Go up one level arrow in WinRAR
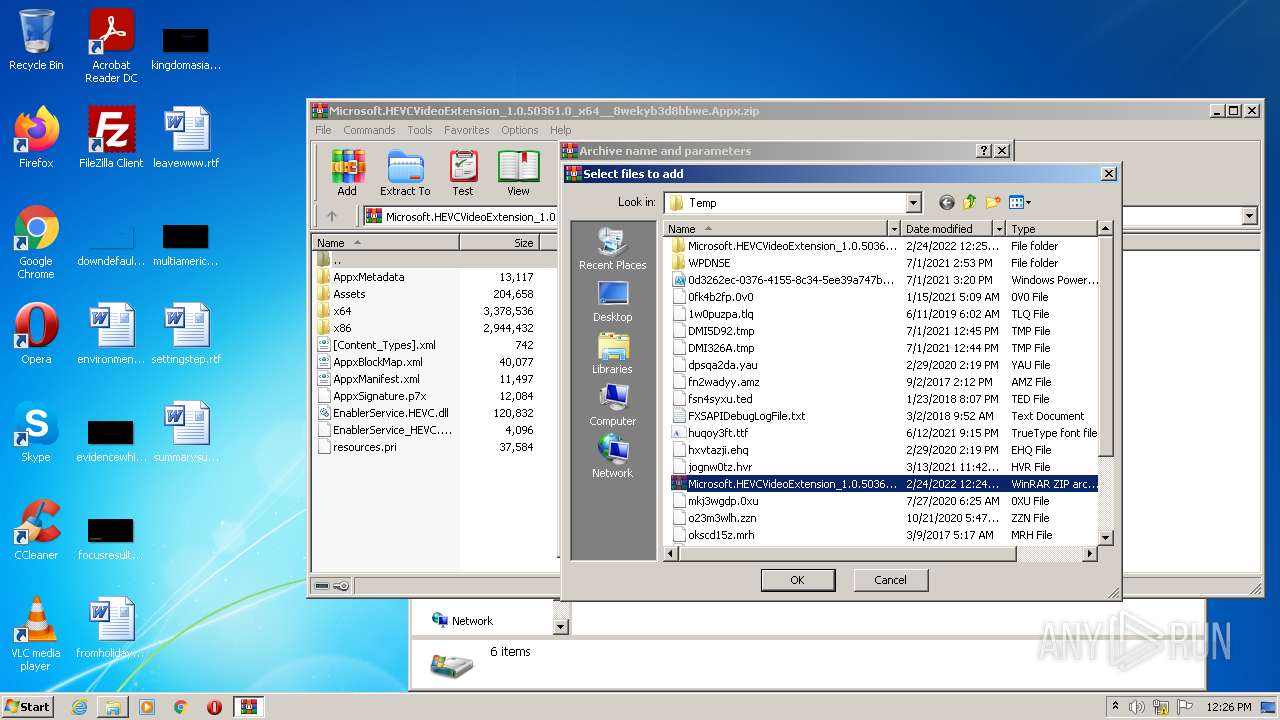Image resolution: width=1280 pixels, height=720 pixels. [332, 216]
